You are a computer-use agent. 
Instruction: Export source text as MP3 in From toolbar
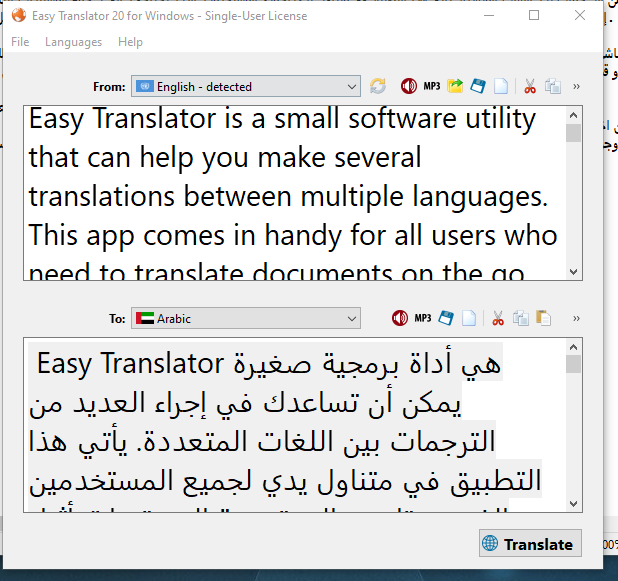(x=432, y=86)
